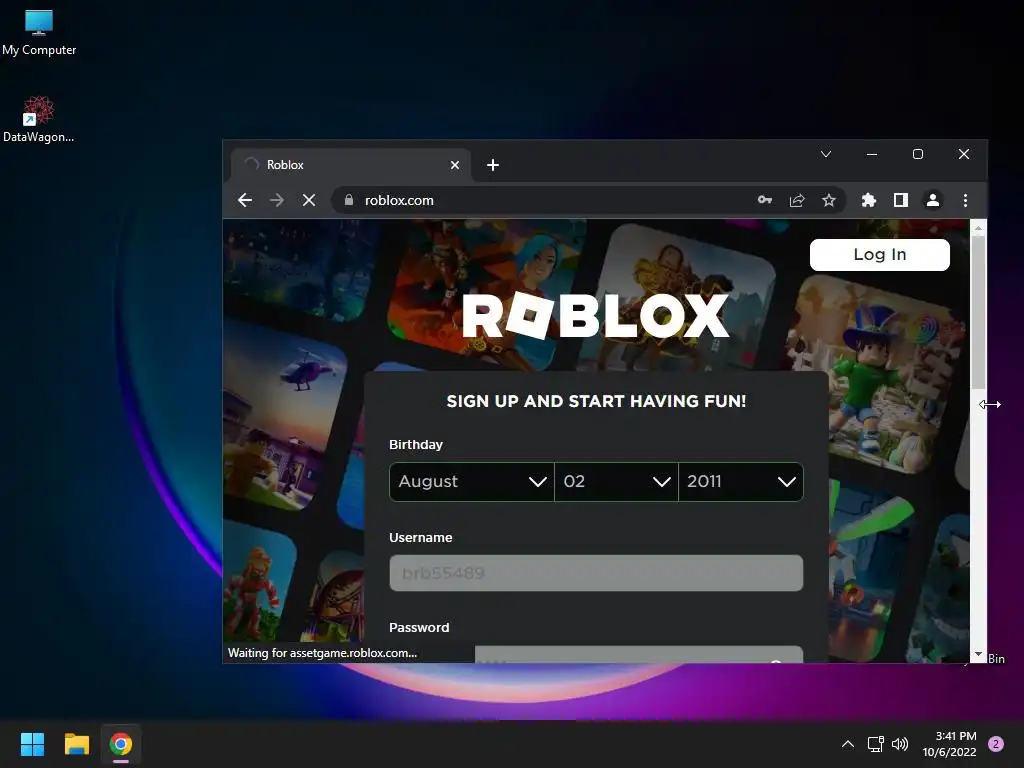The image size is (1024, 768).
Task: Click the page scrollbar thumb
Action: tap(978, 312)
